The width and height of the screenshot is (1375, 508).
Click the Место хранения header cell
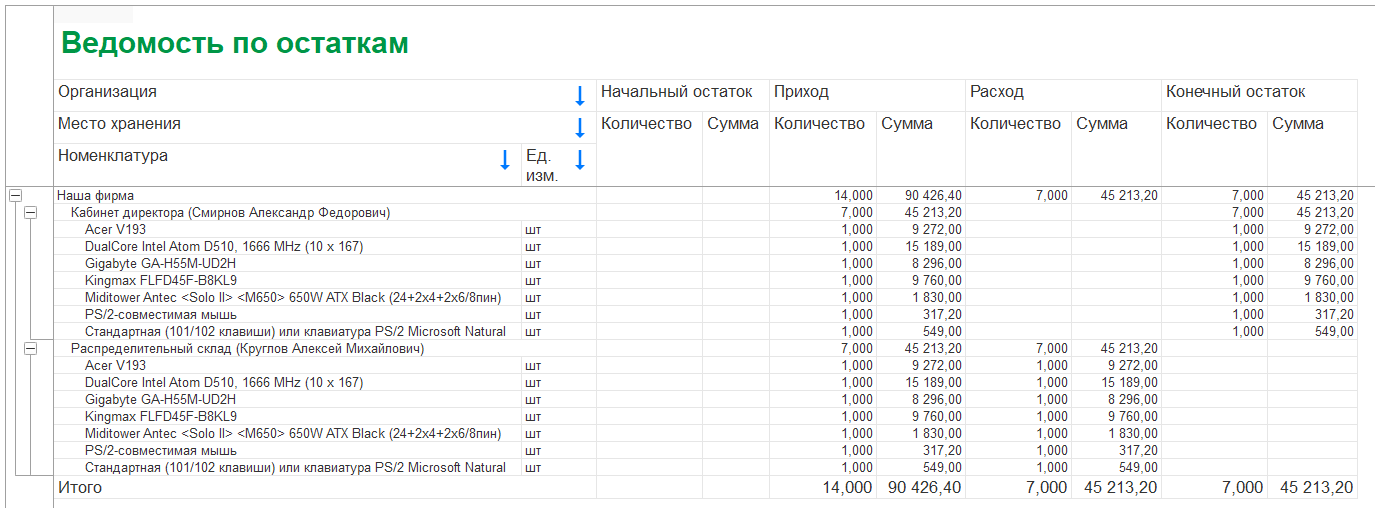click(325, 128)
